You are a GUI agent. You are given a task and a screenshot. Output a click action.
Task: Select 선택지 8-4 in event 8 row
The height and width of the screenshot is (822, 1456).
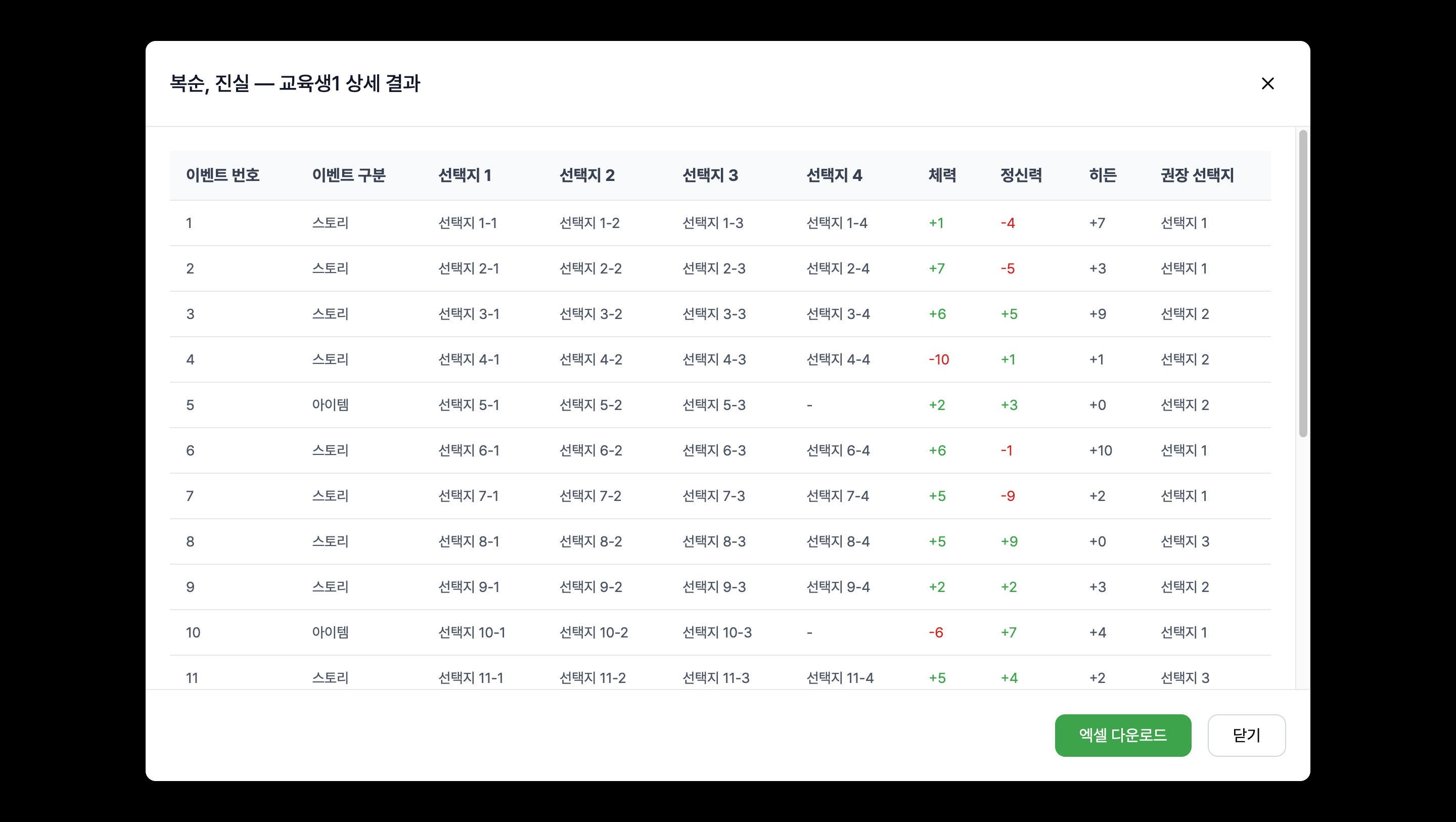(838, 541)
